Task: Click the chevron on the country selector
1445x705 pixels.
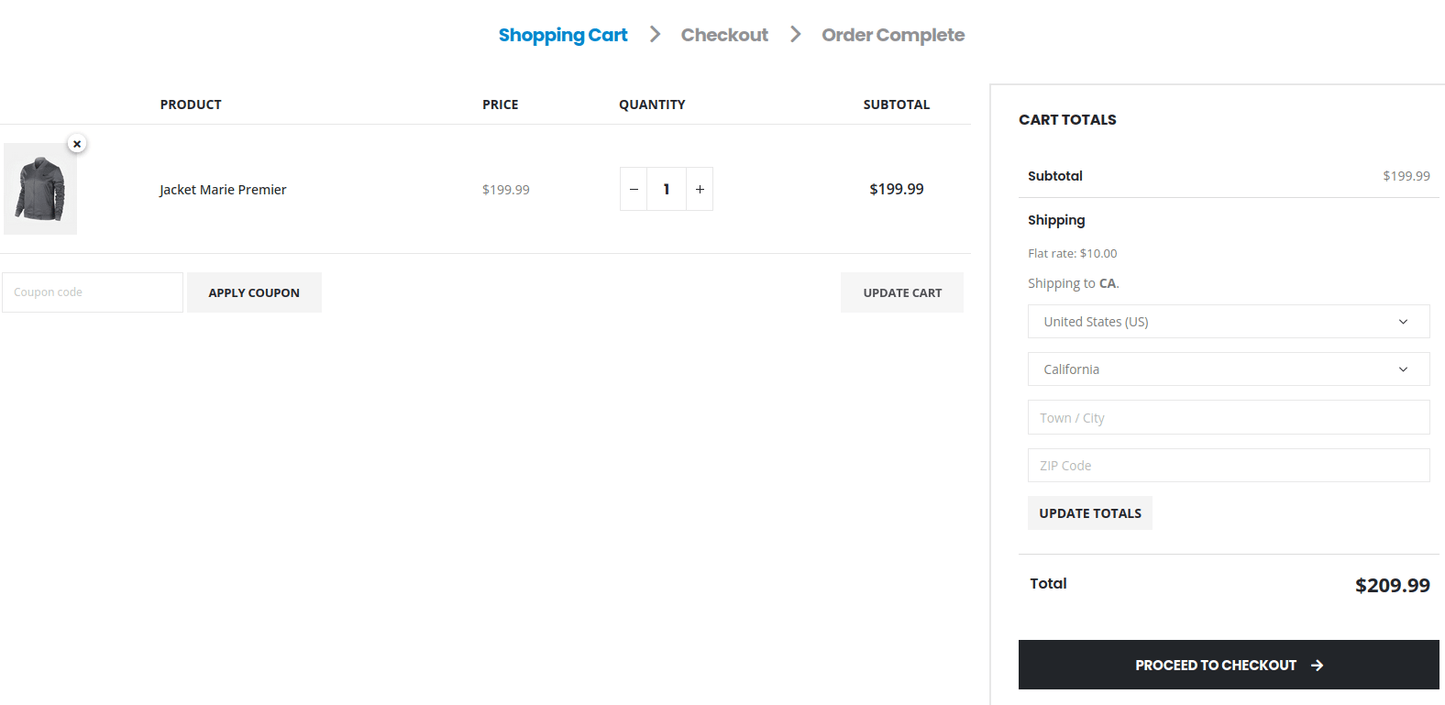Action: (1406, 321)
